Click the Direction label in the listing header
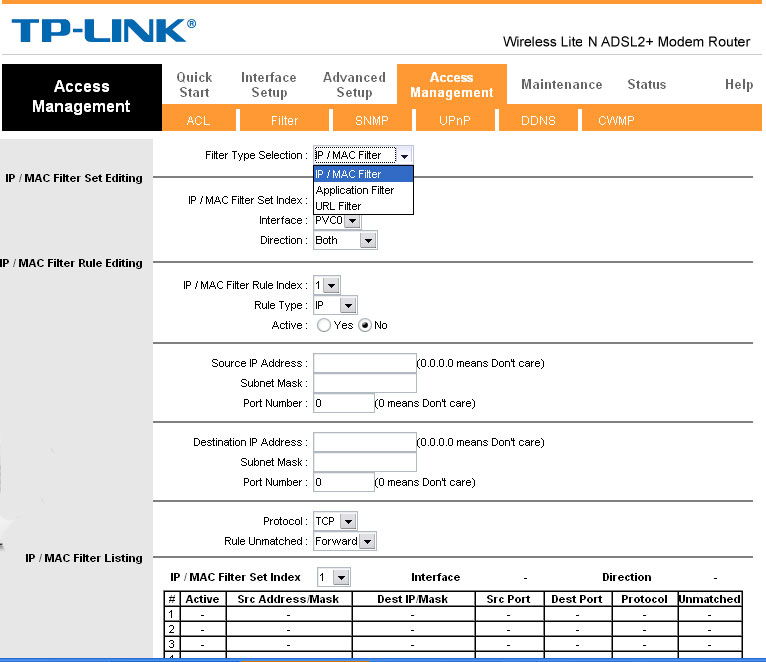The width and height of the screenshot is (766, 662). coord(626,577)
